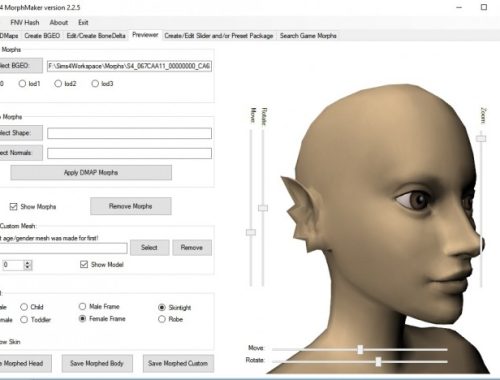Viewport: 500px width, 380px height.
Task: Click the Save Morphed Body button
Action: point(97,363)
